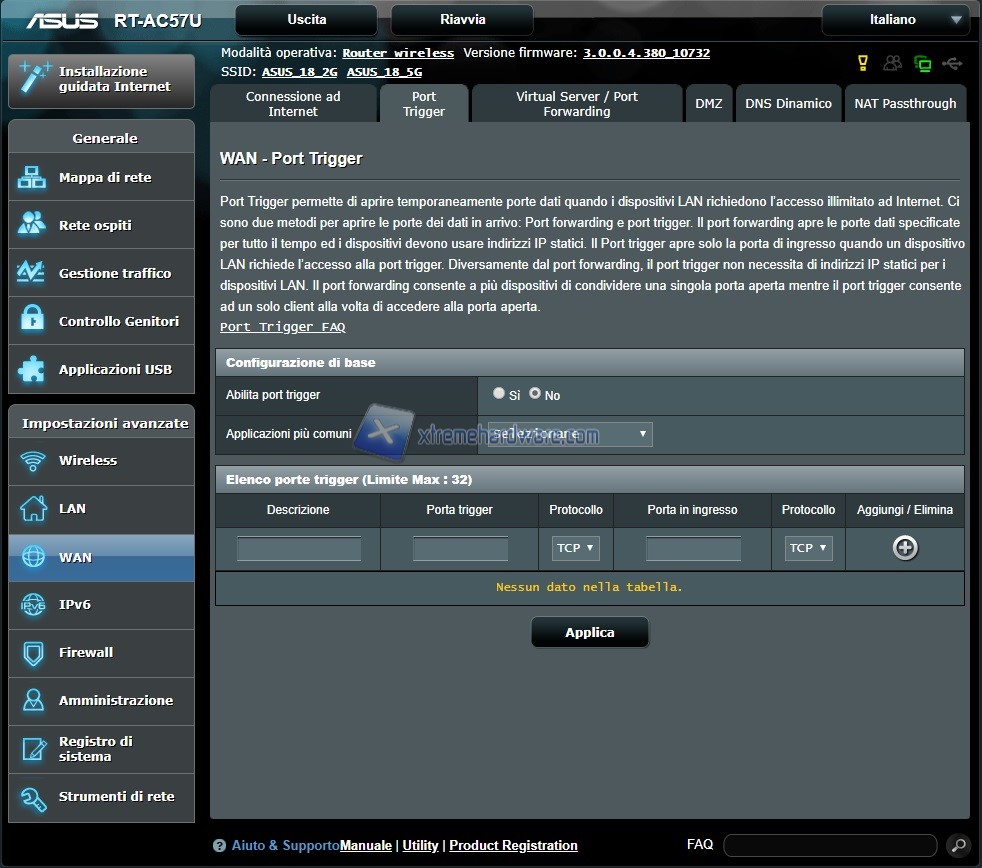The width and height of the screenshot is (982, 868).
Task: Click the FAQ search magnifier icon
Action: click(957, 845)
